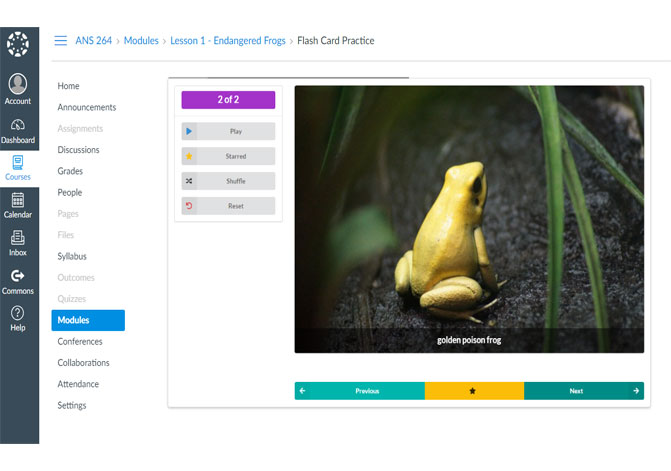Image resolution: width=671 pixels, height=471 pixels.
Task: Click the purple 2 of 2 card counter
Action: coord(229,100)
